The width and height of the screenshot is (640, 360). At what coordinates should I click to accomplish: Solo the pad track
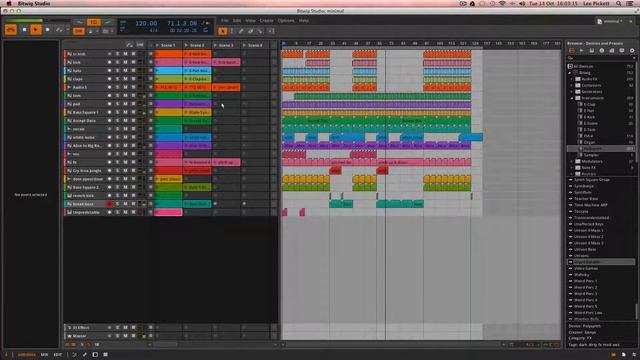[118, 104]
